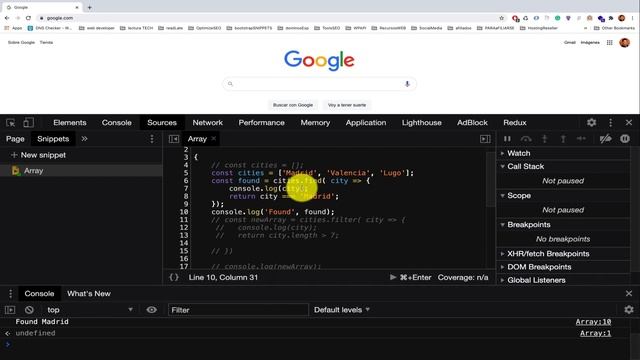Open the Gmail link
This screenshot has width=640, height=360.
pyautogui.click(x=569, y=42)
